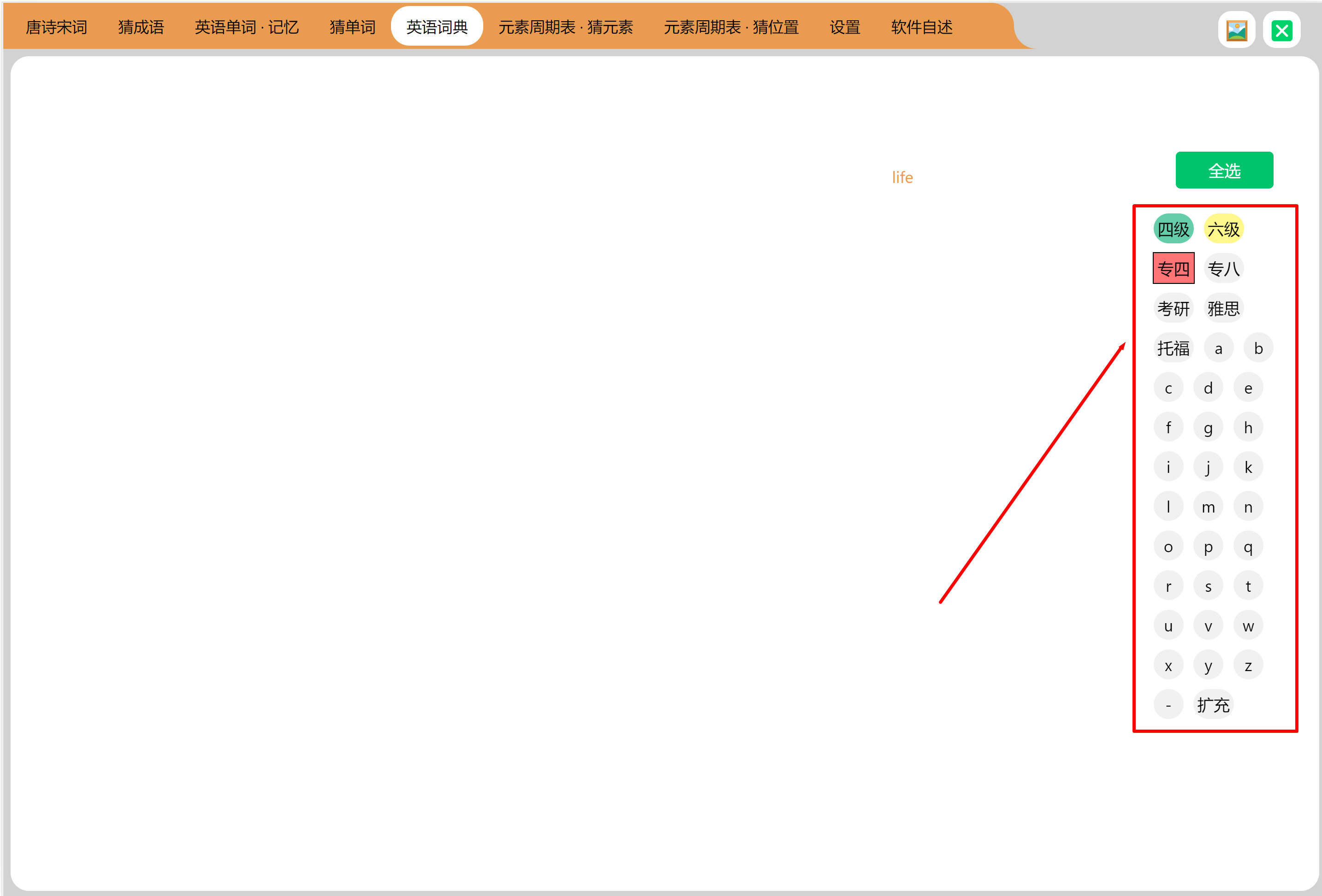Switch to the 猜成语 tab
1322x896 pixels.
click(x=141, y=27)
